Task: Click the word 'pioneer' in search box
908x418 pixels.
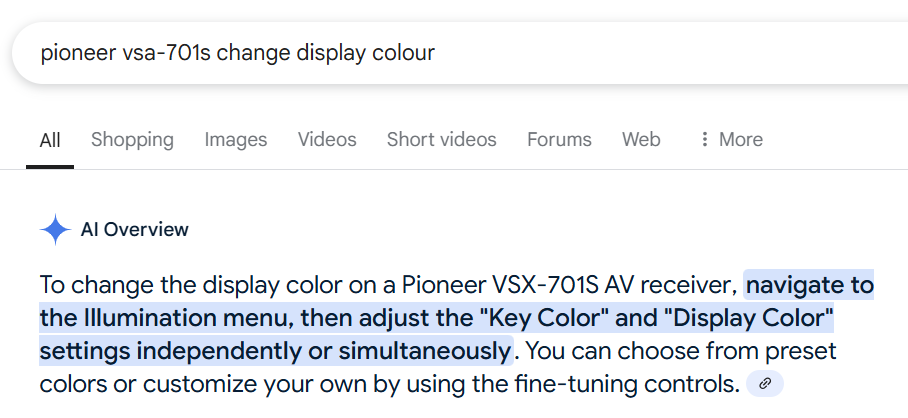Action: coord(78,53)
